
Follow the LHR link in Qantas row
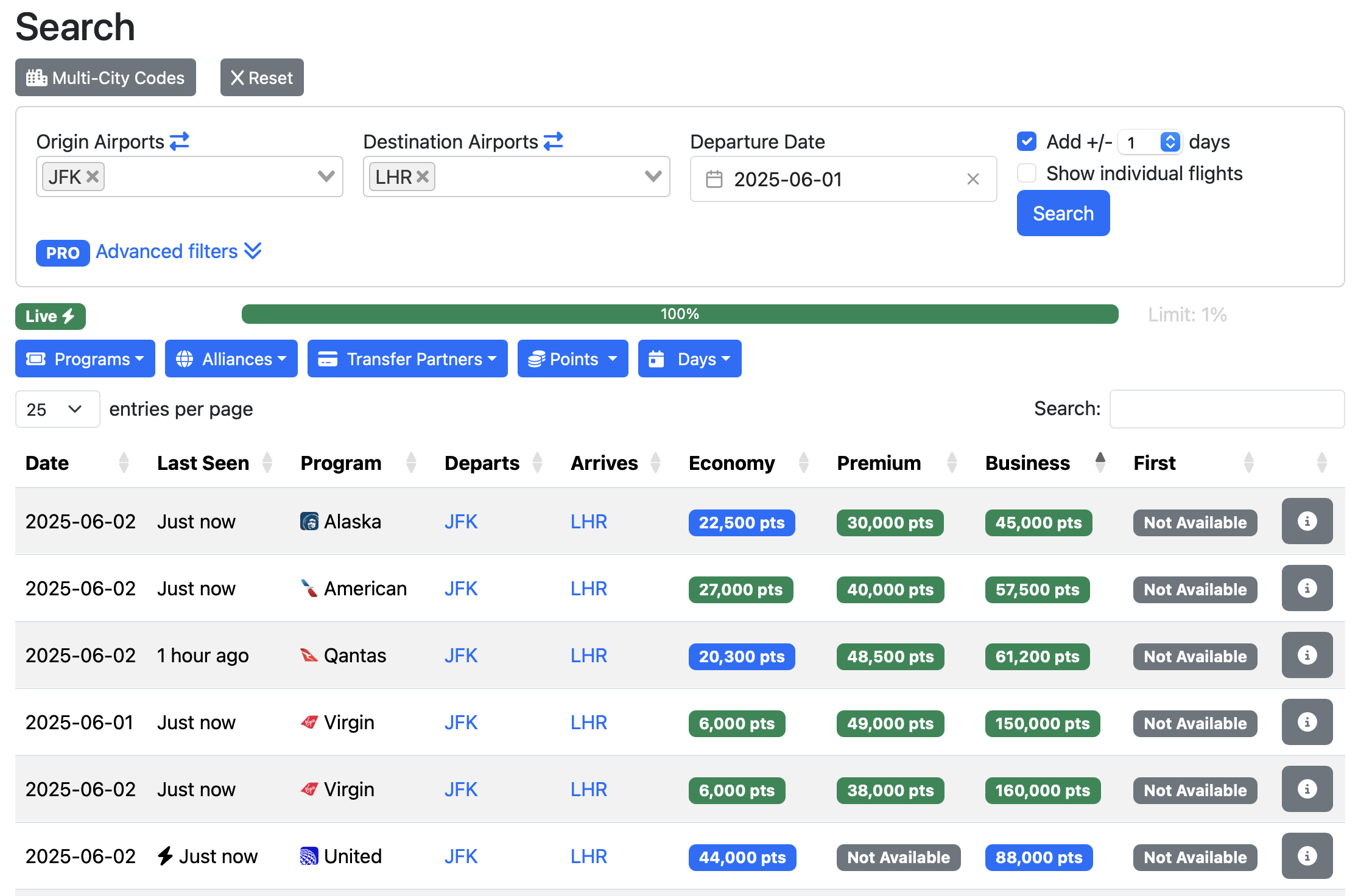click(588, 656)
